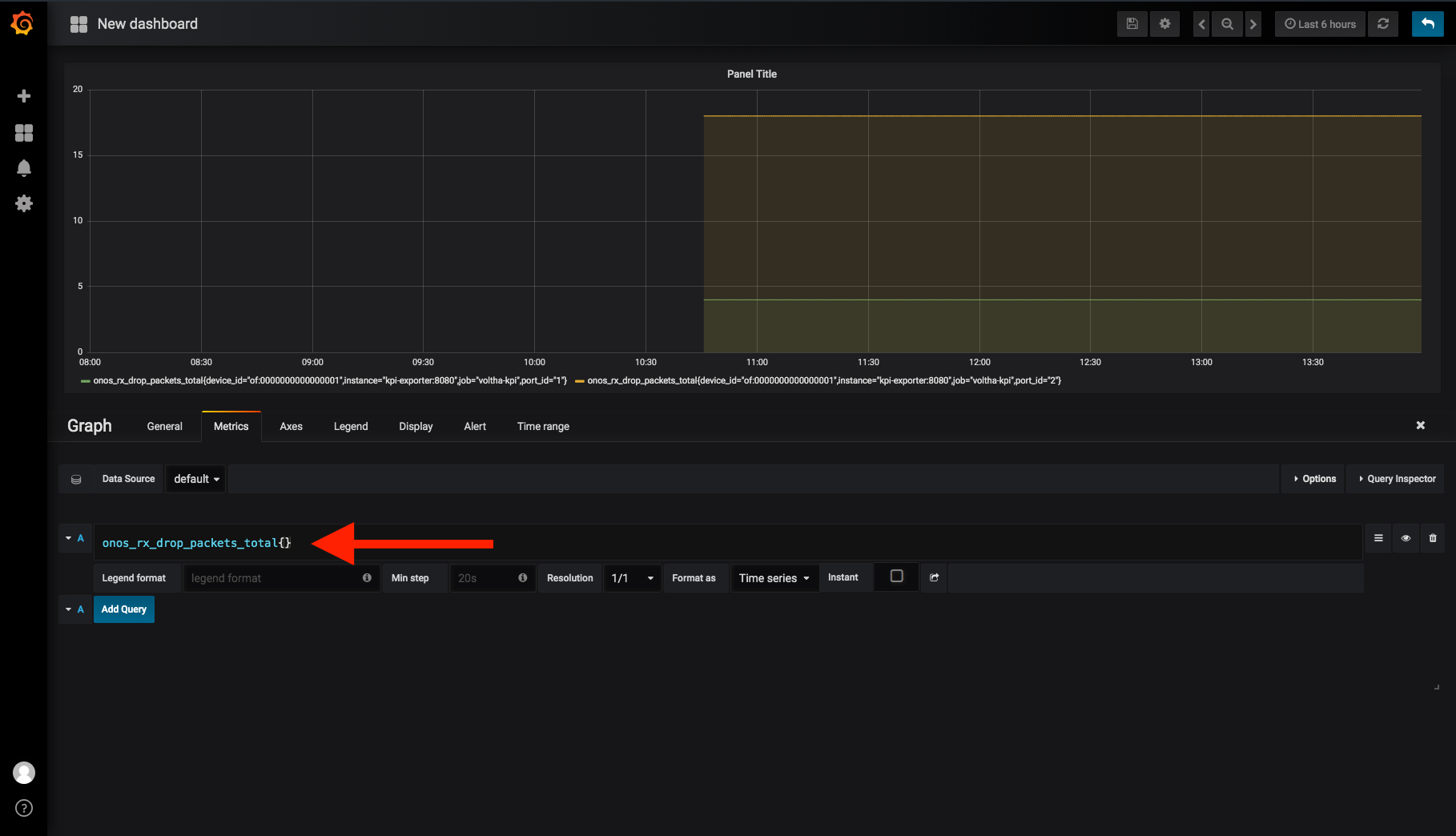Open query A hamburger menu
This screenshot has width=1456, height=836.
tap(1378, 538)
